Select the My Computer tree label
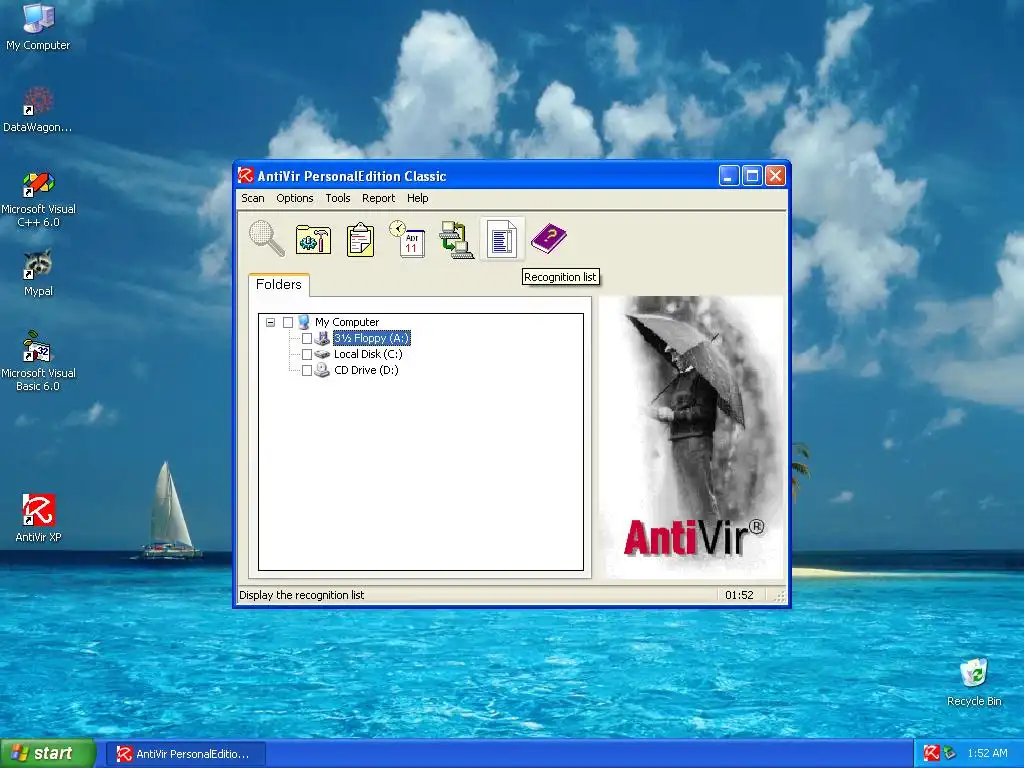 [347, 322]
